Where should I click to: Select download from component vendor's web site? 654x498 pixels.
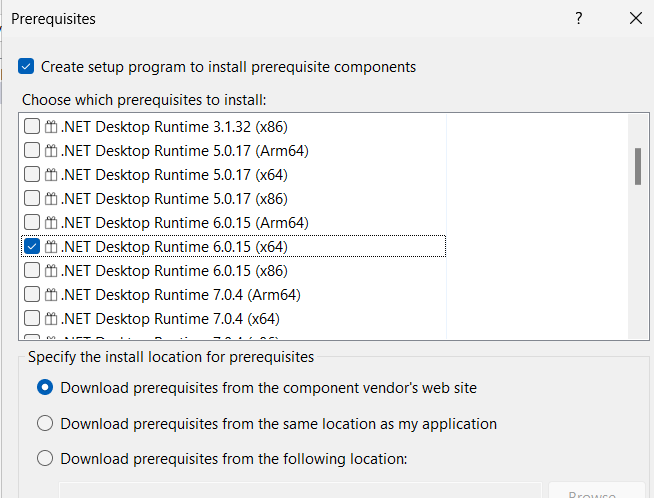[45, 387]
